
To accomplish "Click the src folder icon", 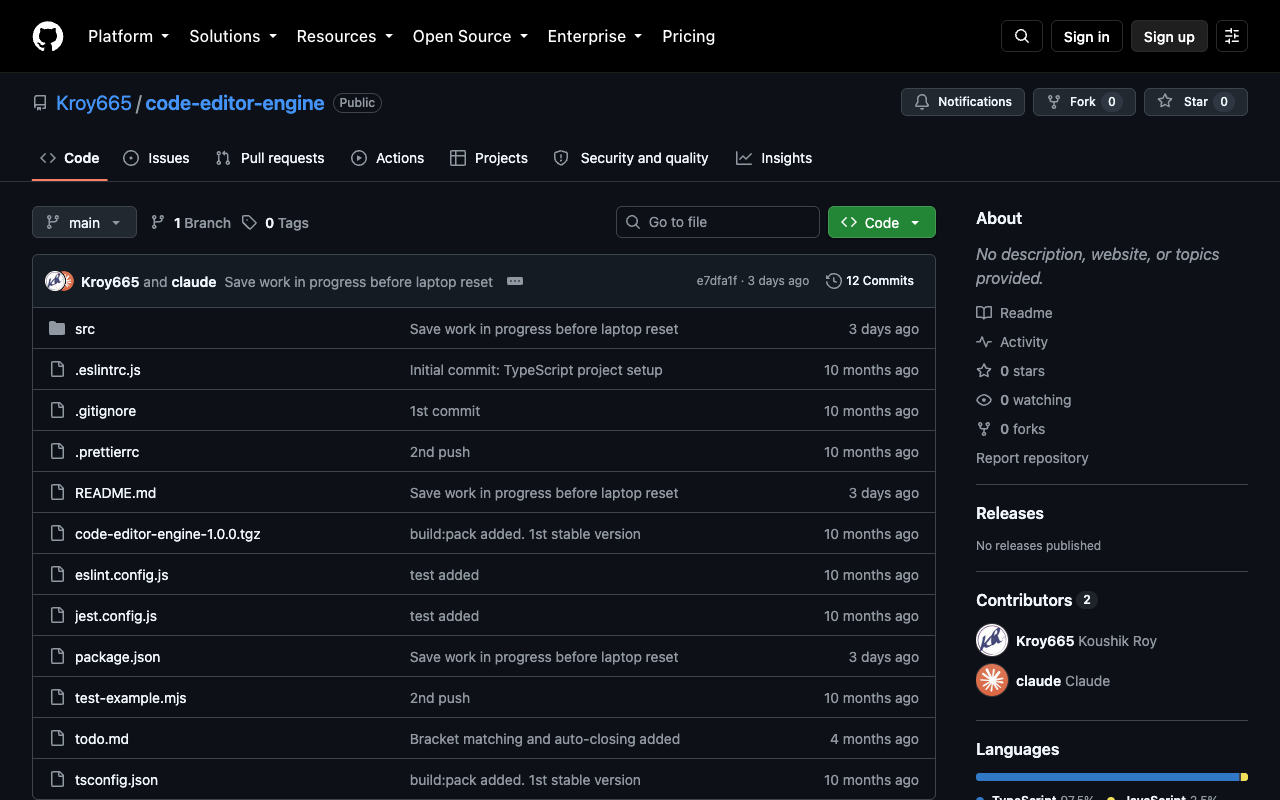I will (57, 329).
